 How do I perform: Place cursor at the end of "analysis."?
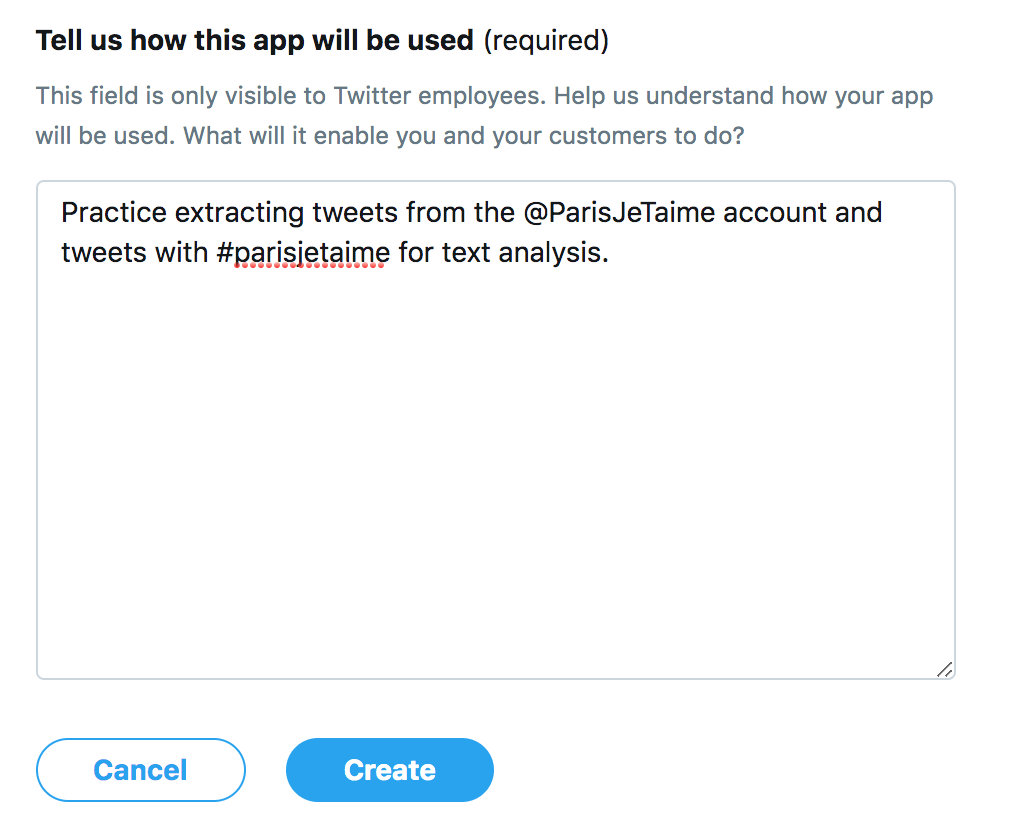(x=610, y=253)
